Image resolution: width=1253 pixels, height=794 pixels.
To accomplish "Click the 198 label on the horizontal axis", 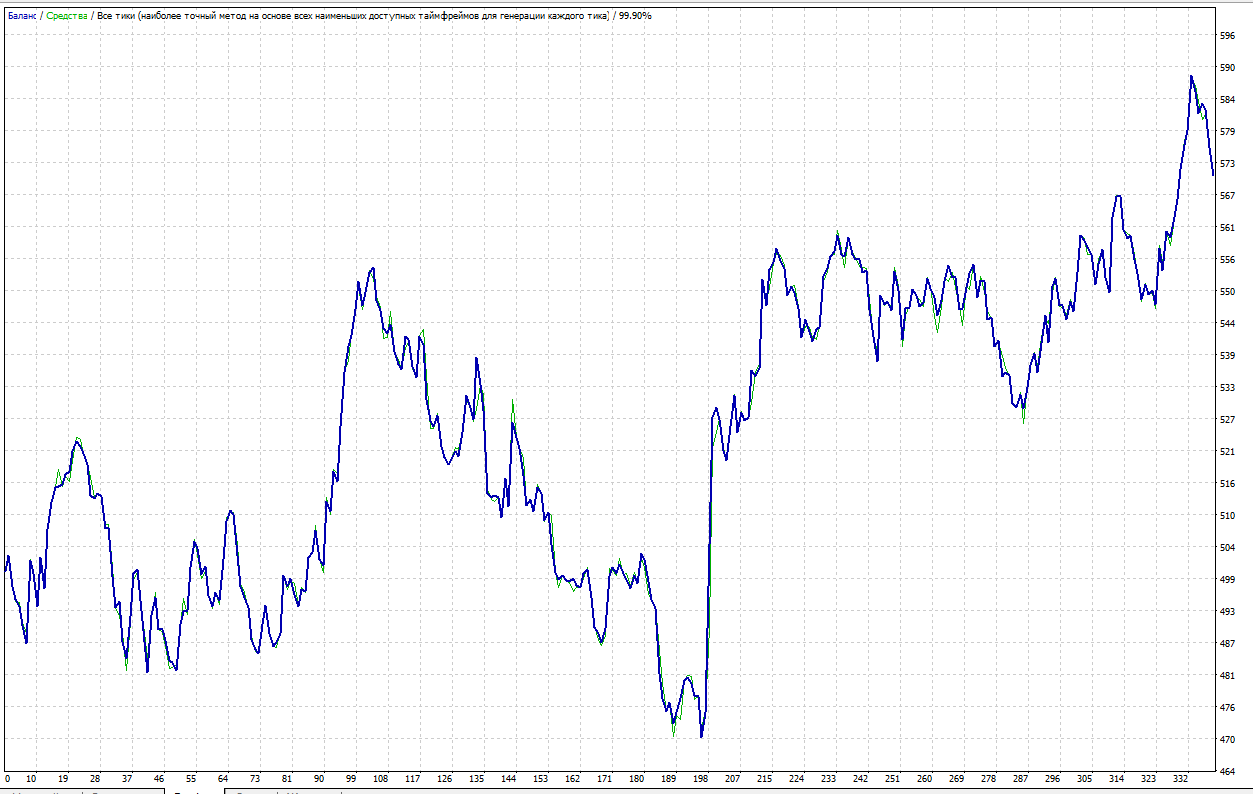I will (x=701, y=778).
